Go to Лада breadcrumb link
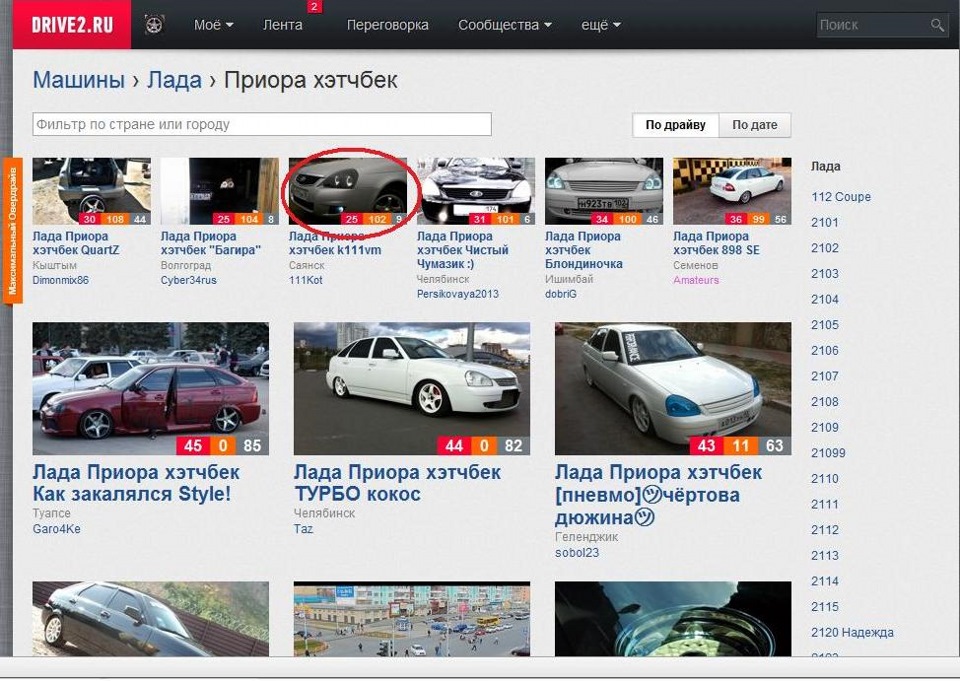Screen dimensions: 960x681 174,80
